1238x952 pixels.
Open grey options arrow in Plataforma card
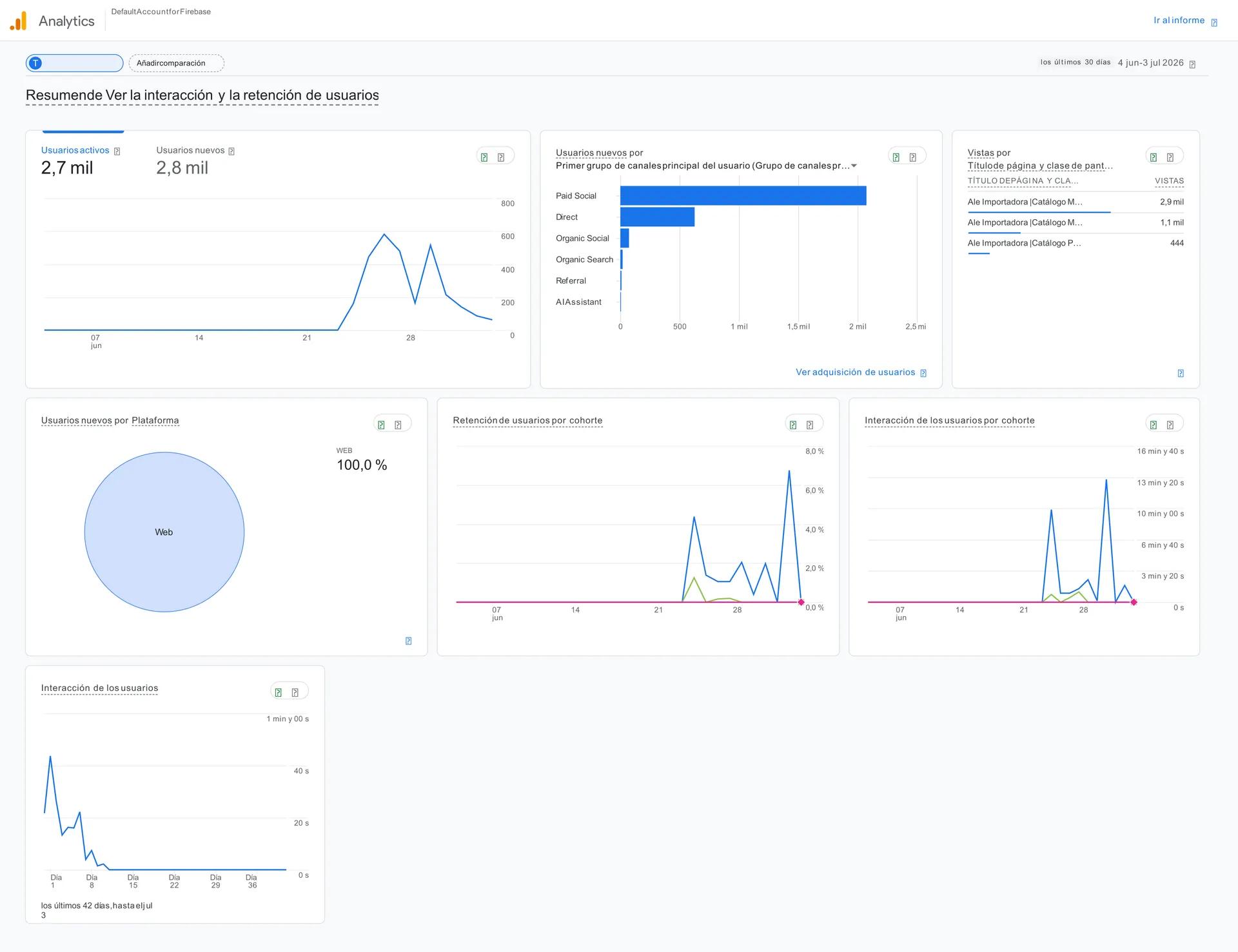click(x=398, y=425)
